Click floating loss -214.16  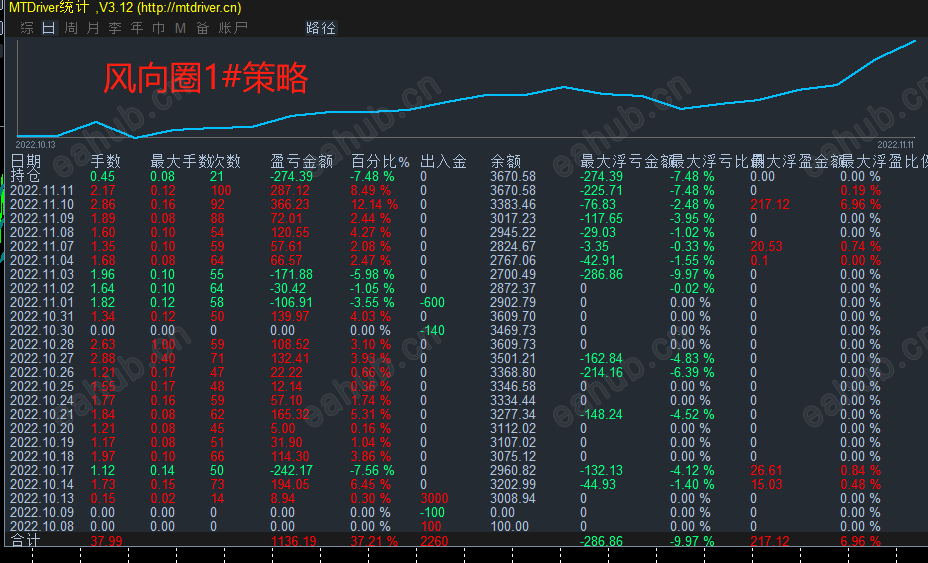pyautogui.click(x=601, y=372)
